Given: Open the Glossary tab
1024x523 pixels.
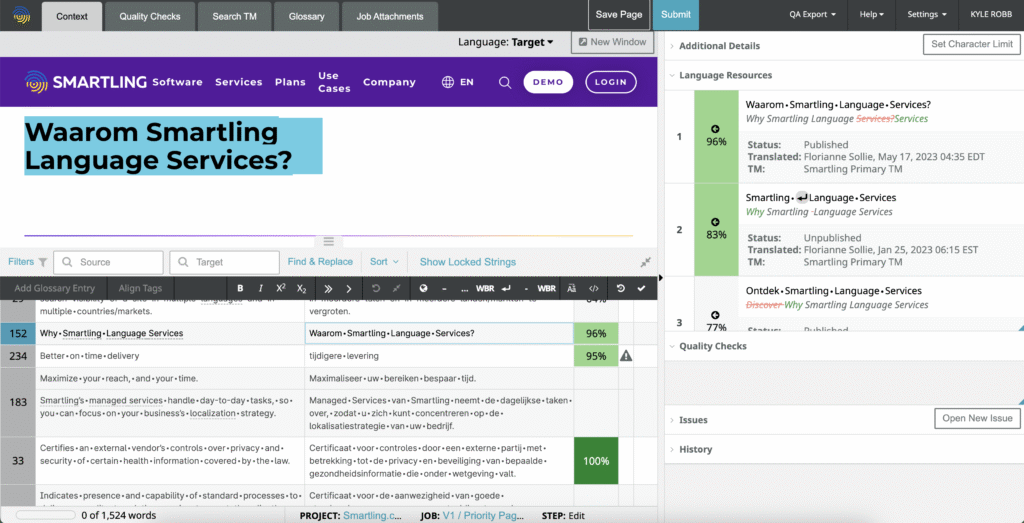Looking at the screenshot, I should click(306, 16).
